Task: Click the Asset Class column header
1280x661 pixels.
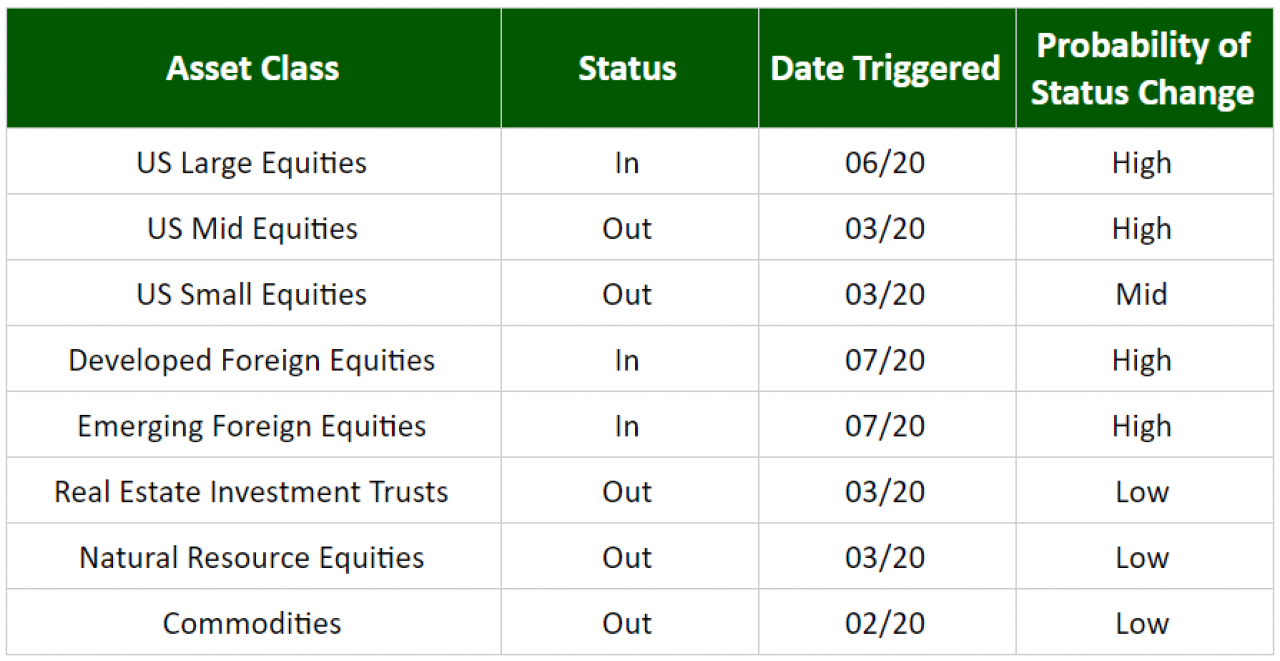Action: pos(253,68)
